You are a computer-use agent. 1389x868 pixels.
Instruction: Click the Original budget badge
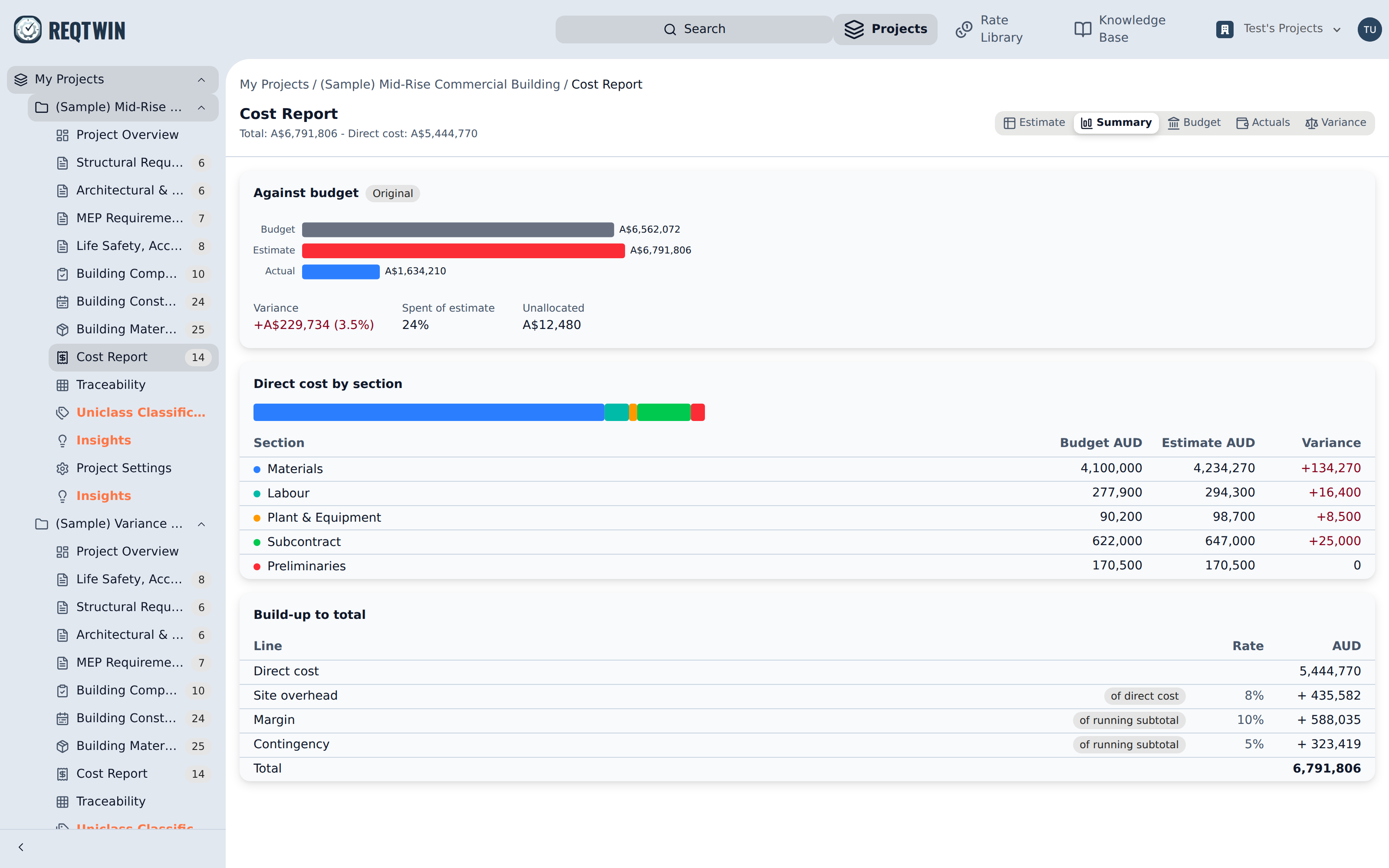click(392, 194)
